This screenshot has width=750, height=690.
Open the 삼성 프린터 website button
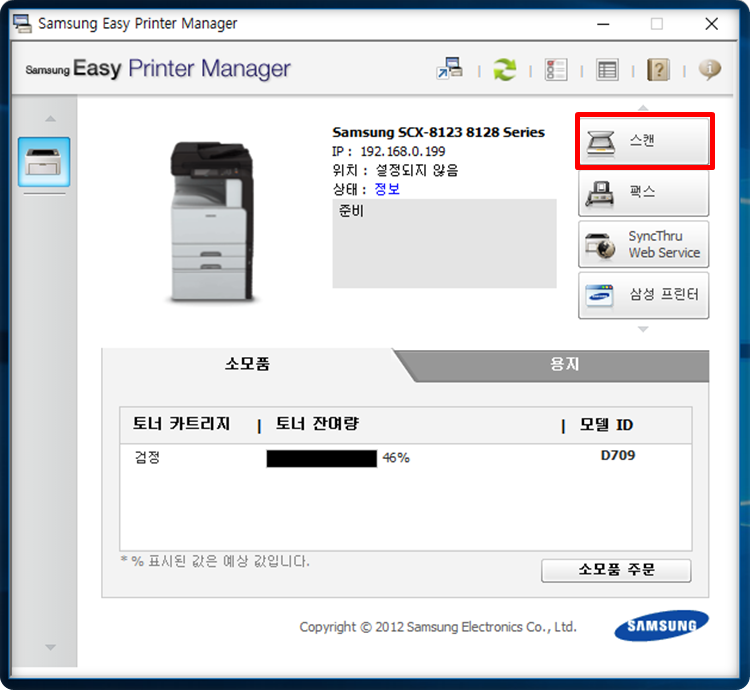(644, 296)
